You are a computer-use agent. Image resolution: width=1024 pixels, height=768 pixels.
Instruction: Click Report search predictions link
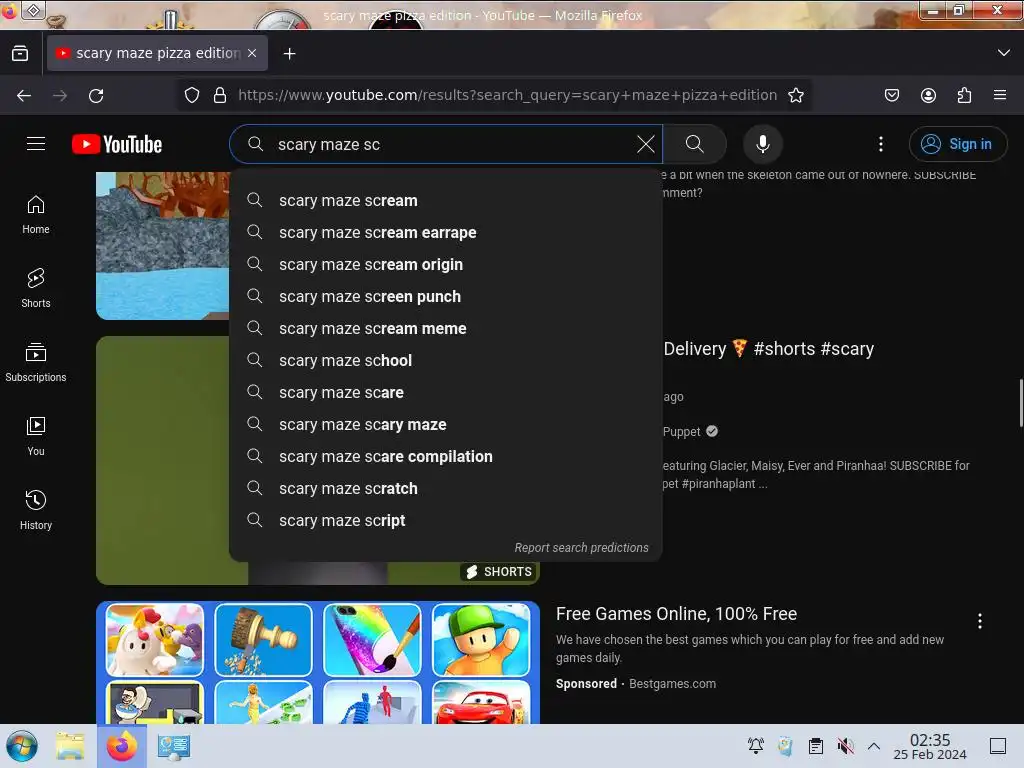point(581,547)
